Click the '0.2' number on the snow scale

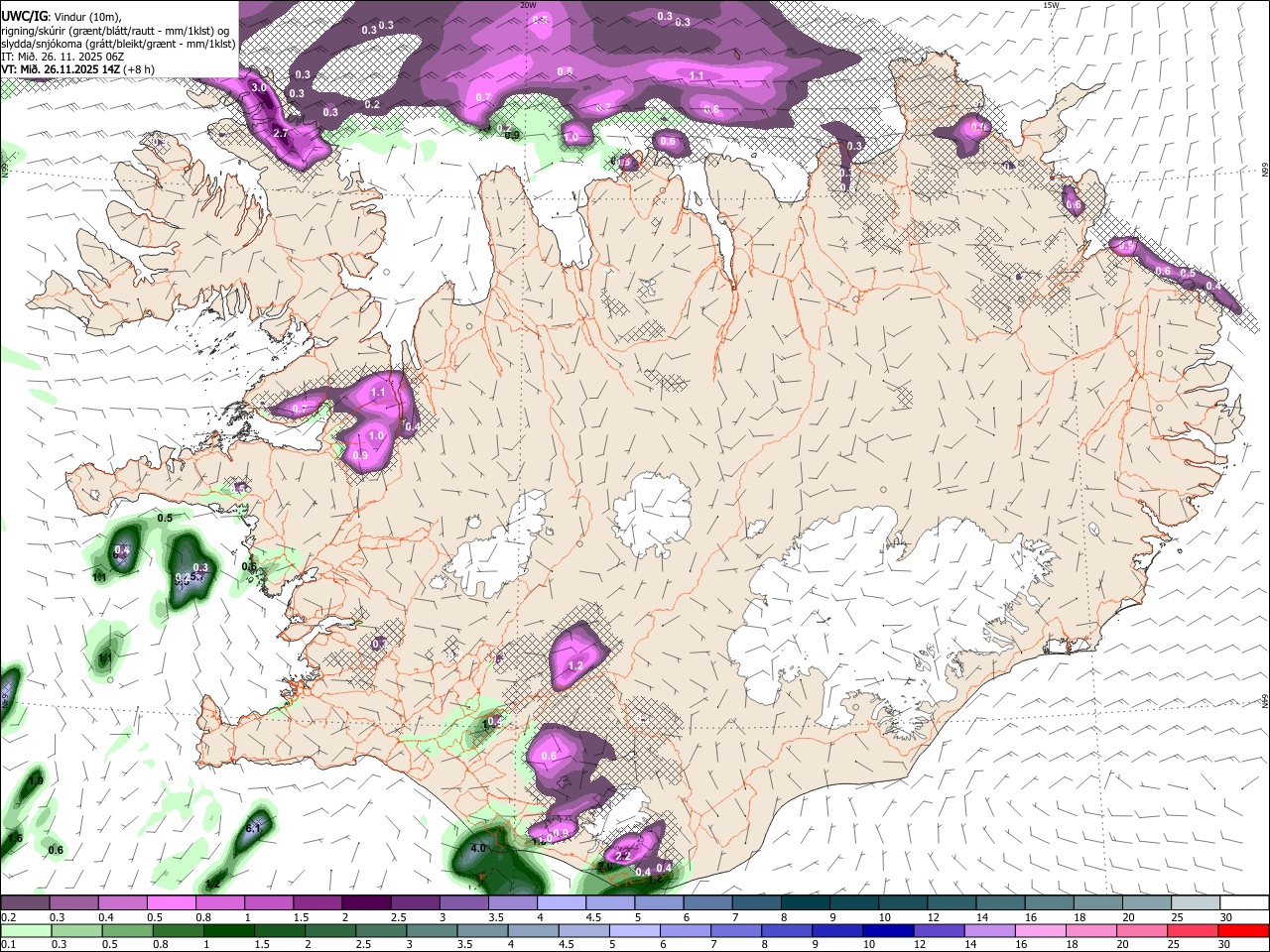pos(8,917)
